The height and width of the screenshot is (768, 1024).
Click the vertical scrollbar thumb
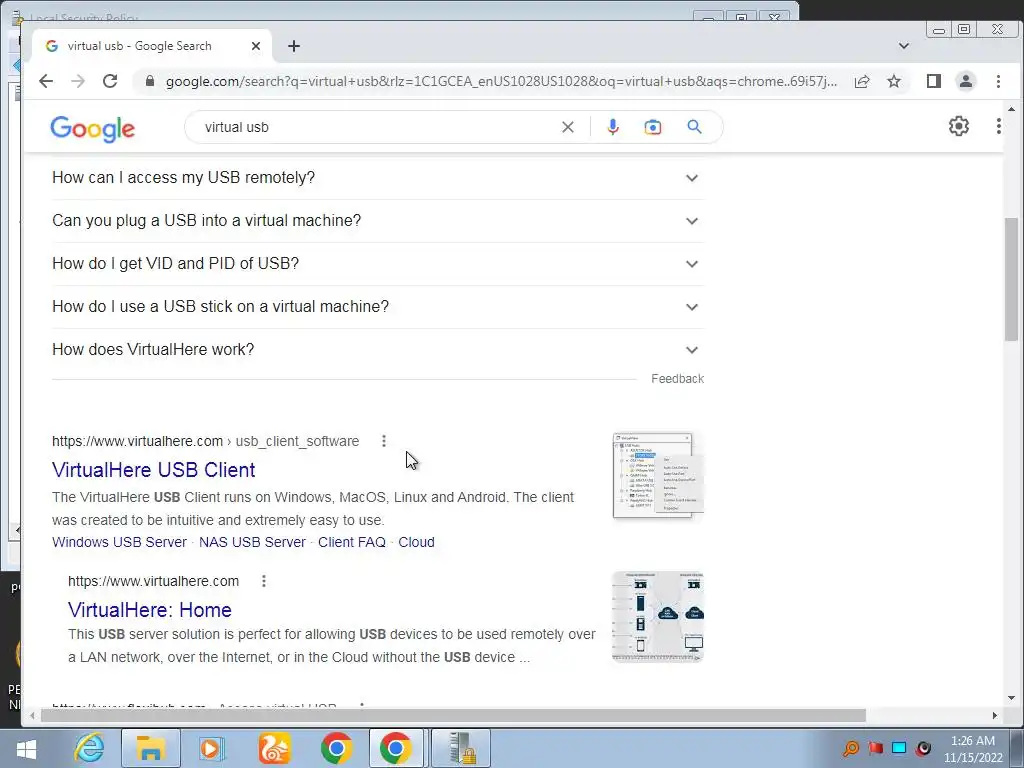1012,279
